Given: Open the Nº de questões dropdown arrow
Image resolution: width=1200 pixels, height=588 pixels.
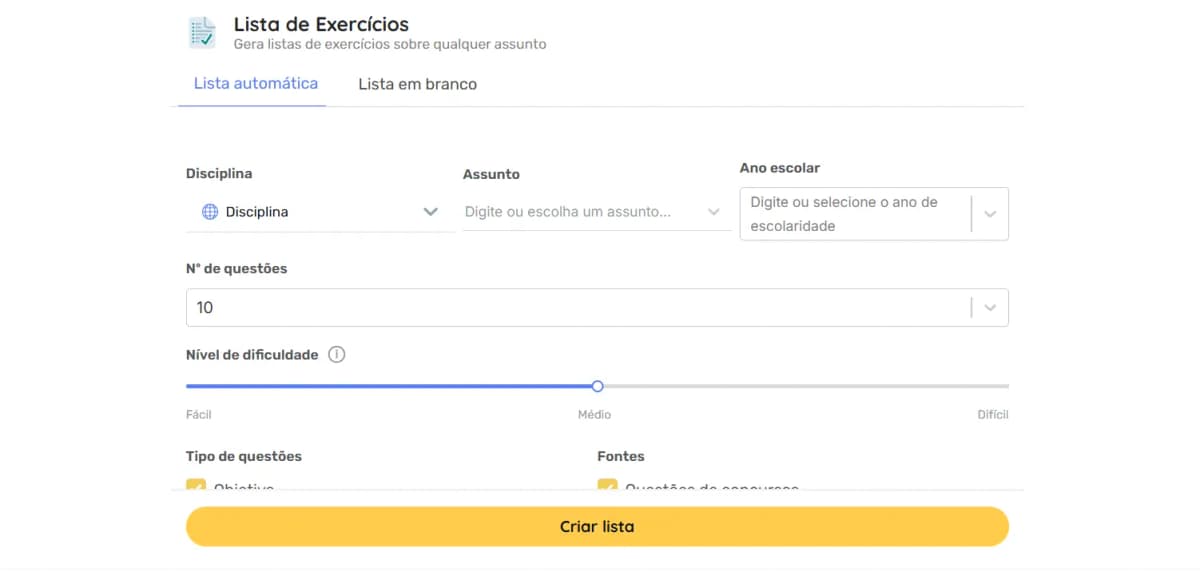Looking at the screenshot, I should [x=990, y=308].
